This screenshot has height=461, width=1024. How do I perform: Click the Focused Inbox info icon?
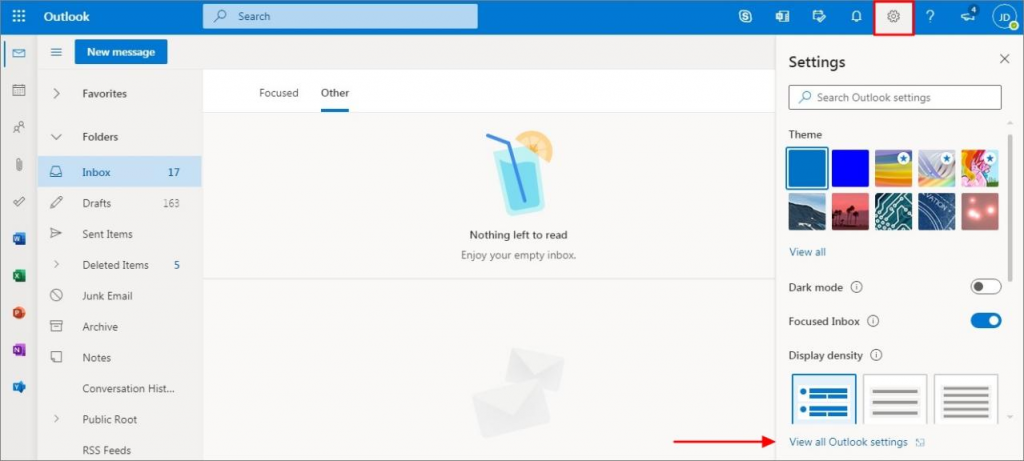pyautogui.click(x=873, y=321)
